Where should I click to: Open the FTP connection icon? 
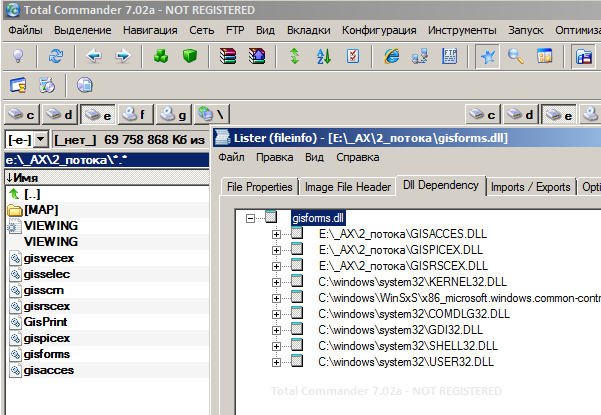point(449,56)
